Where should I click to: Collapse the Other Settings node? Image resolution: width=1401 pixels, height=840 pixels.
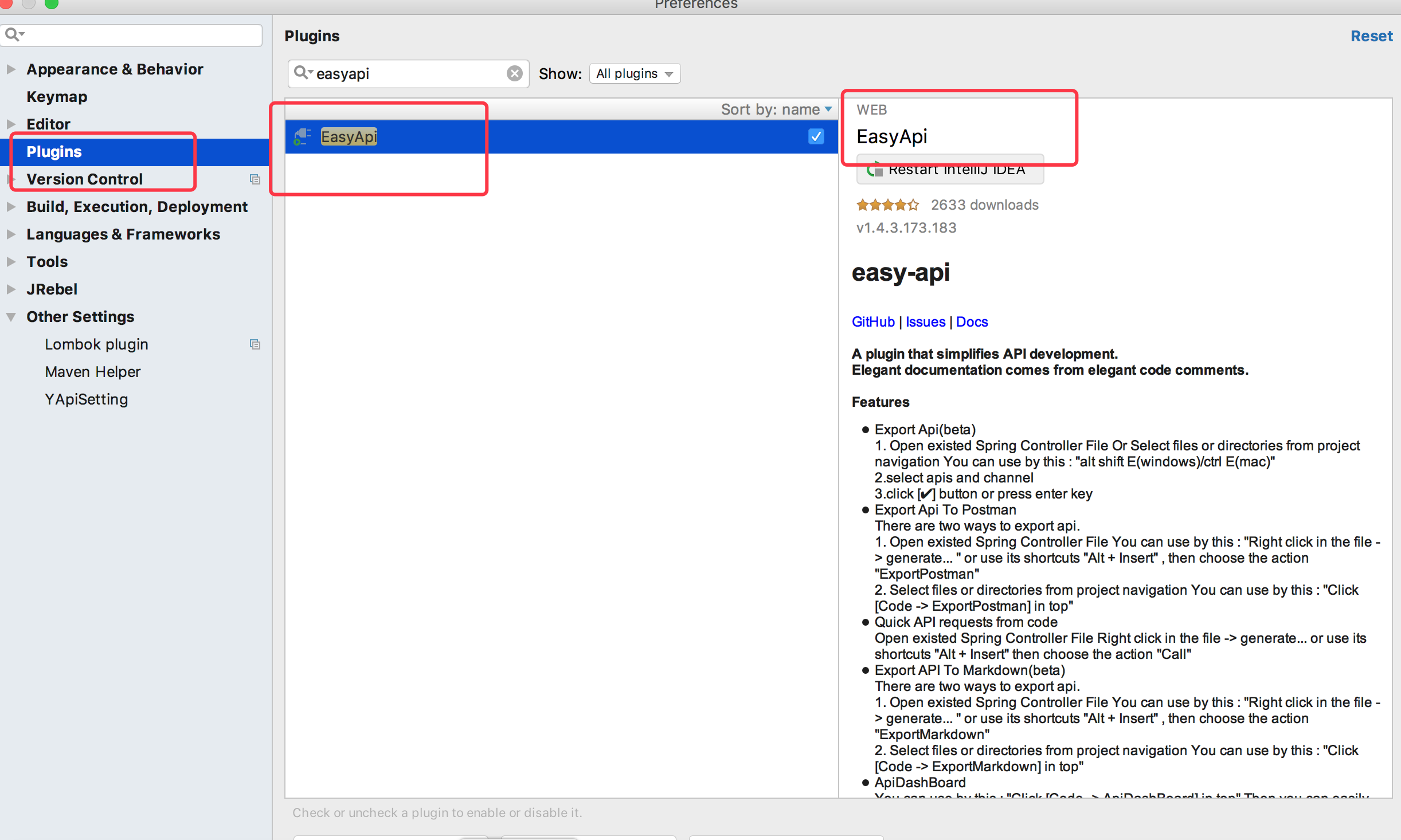pyautogui.click(x=10, y=317)
